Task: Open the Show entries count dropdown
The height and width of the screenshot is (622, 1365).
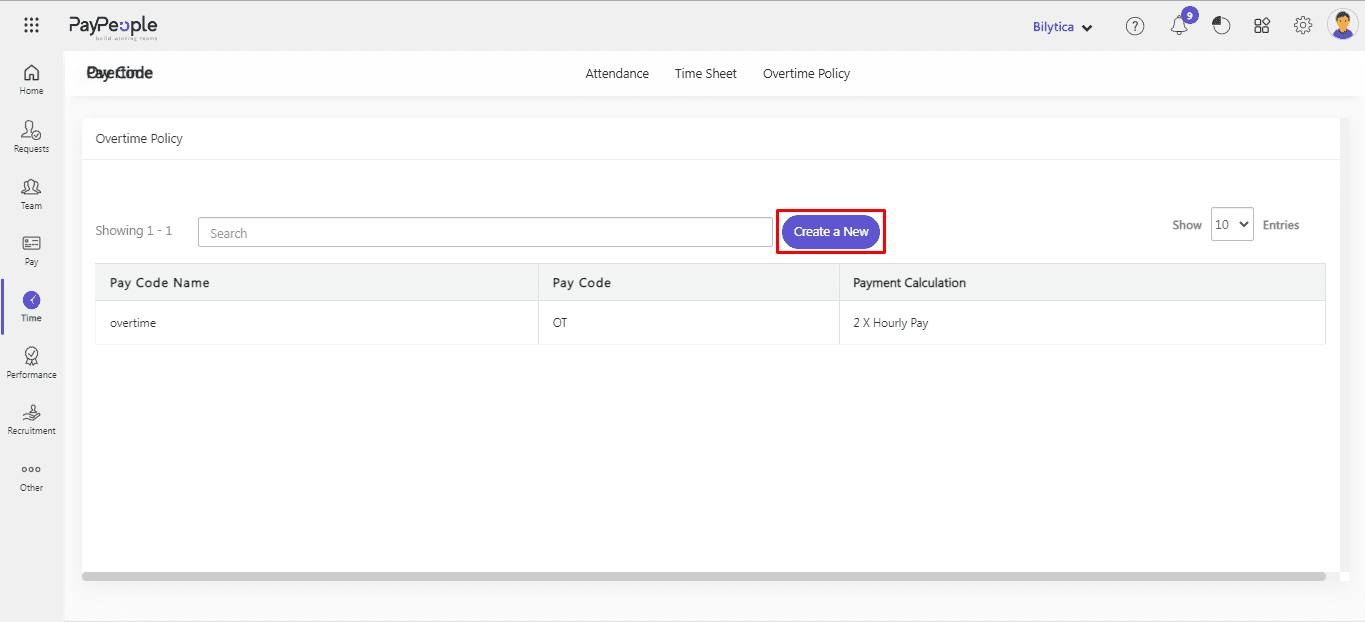Action: coord(1231,225)
